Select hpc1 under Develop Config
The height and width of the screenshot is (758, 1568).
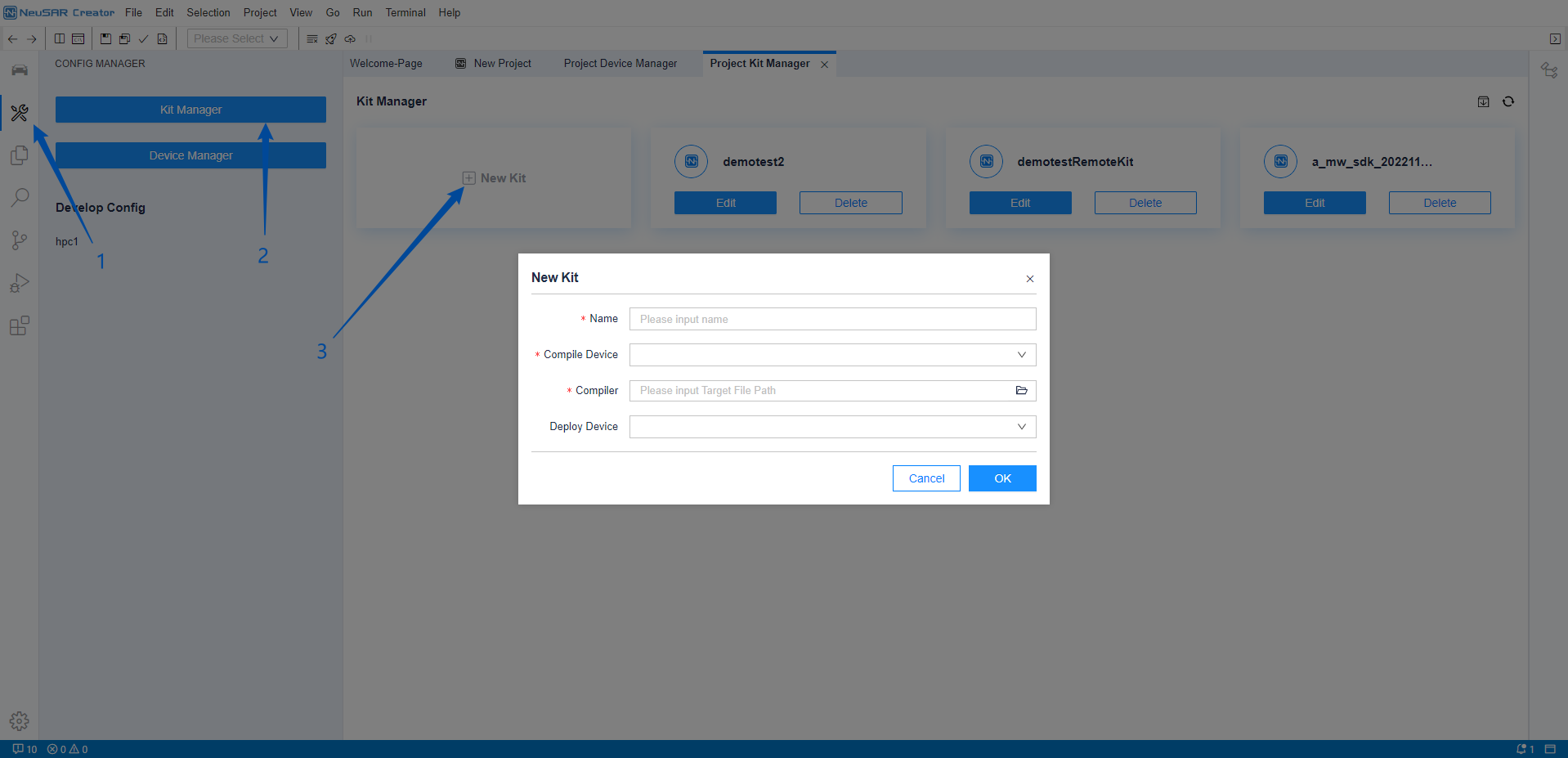coord(67,242)
